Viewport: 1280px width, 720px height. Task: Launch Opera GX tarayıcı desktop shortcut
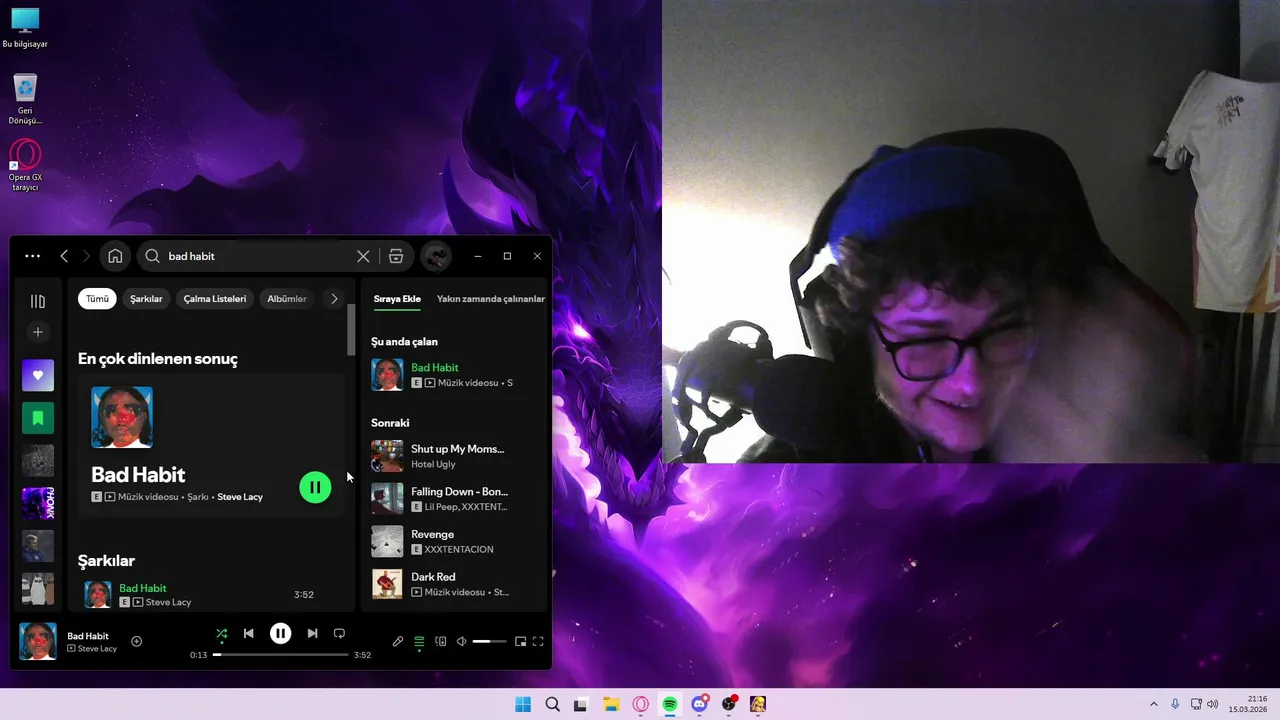[x=25, y=166]
